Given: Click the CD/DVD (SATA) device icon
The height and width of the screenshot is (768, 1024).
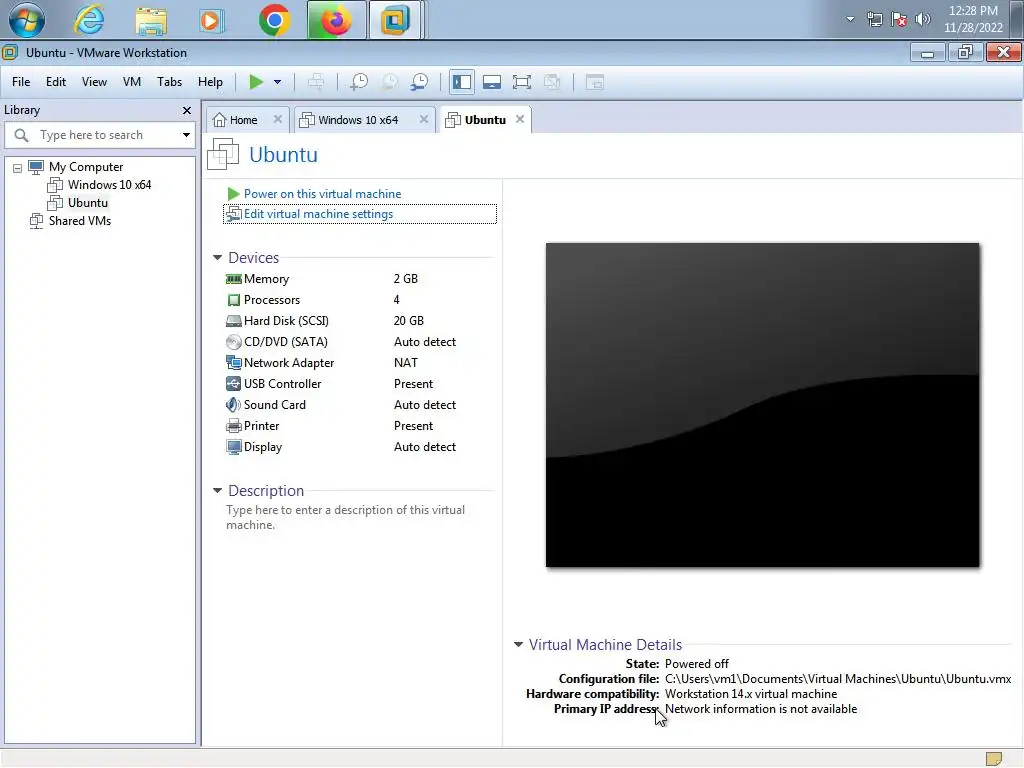Looking at the screenshot, I should coord(233,342).
